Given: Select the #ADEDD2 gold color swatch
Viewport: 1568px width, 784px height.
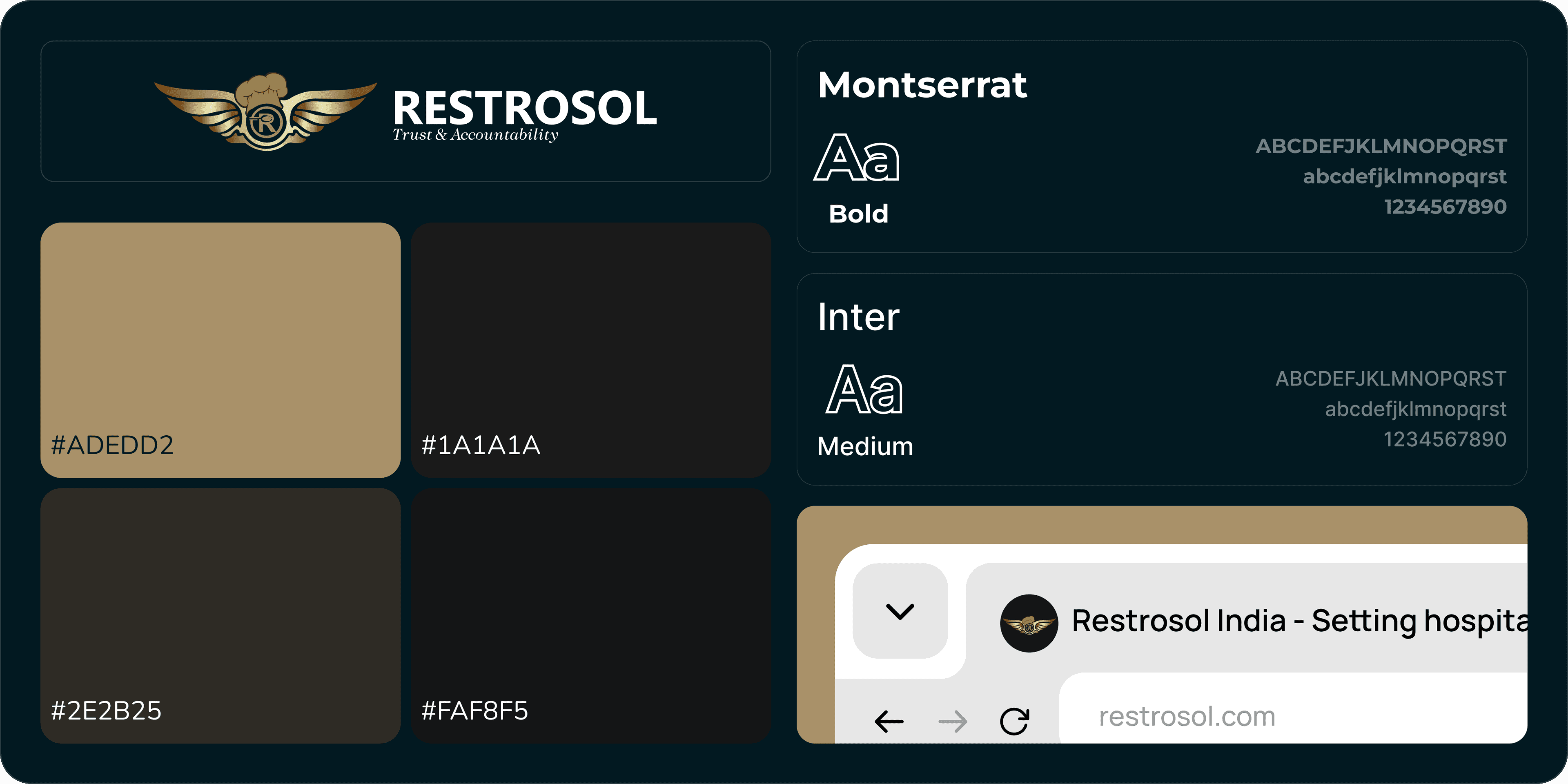Looking at the screenshot, I should [220, 350].
